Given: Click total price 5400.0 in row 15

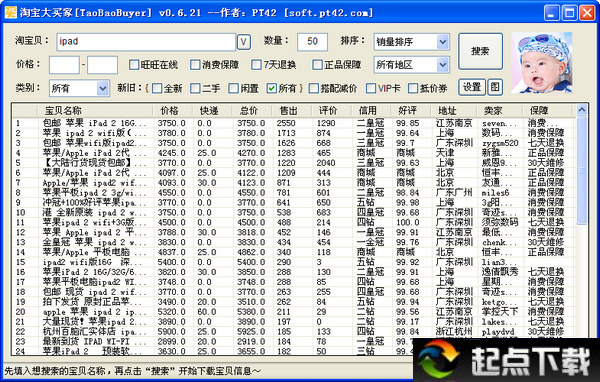Looking at the screenshot, I should pos(251,262).
